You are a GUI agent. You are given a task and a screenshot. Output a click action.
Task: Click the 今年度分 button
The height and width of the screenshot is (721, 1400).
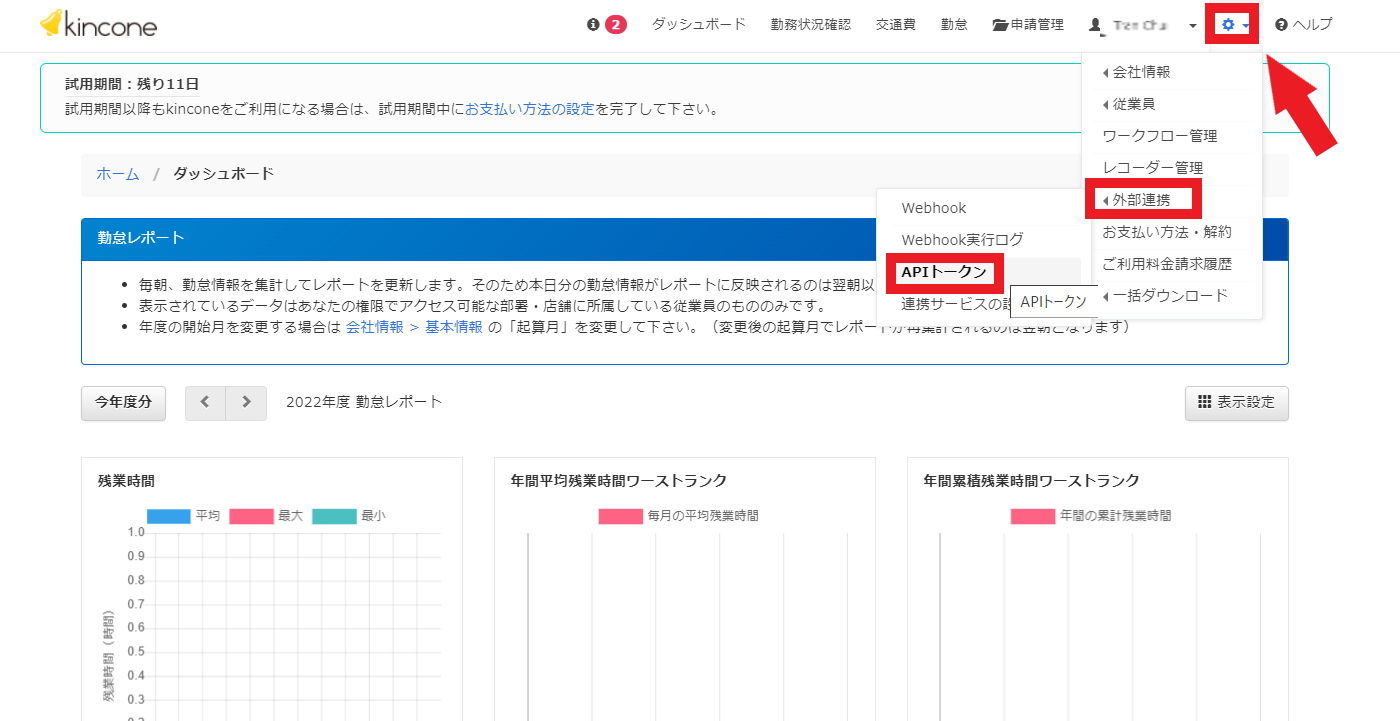tap(123, 402)
